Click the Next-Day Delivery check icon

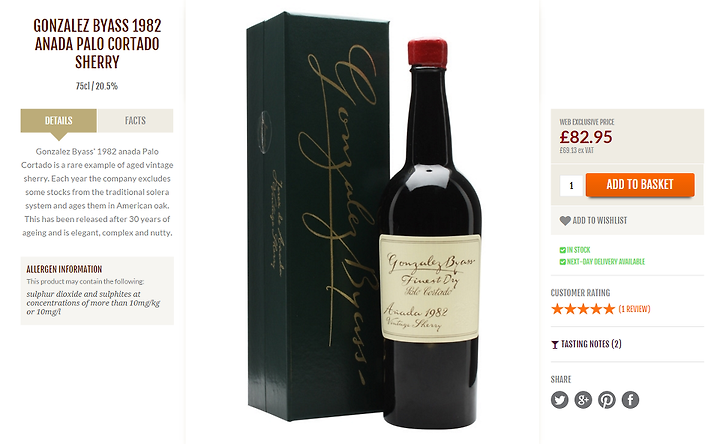[x=562, y=262]
